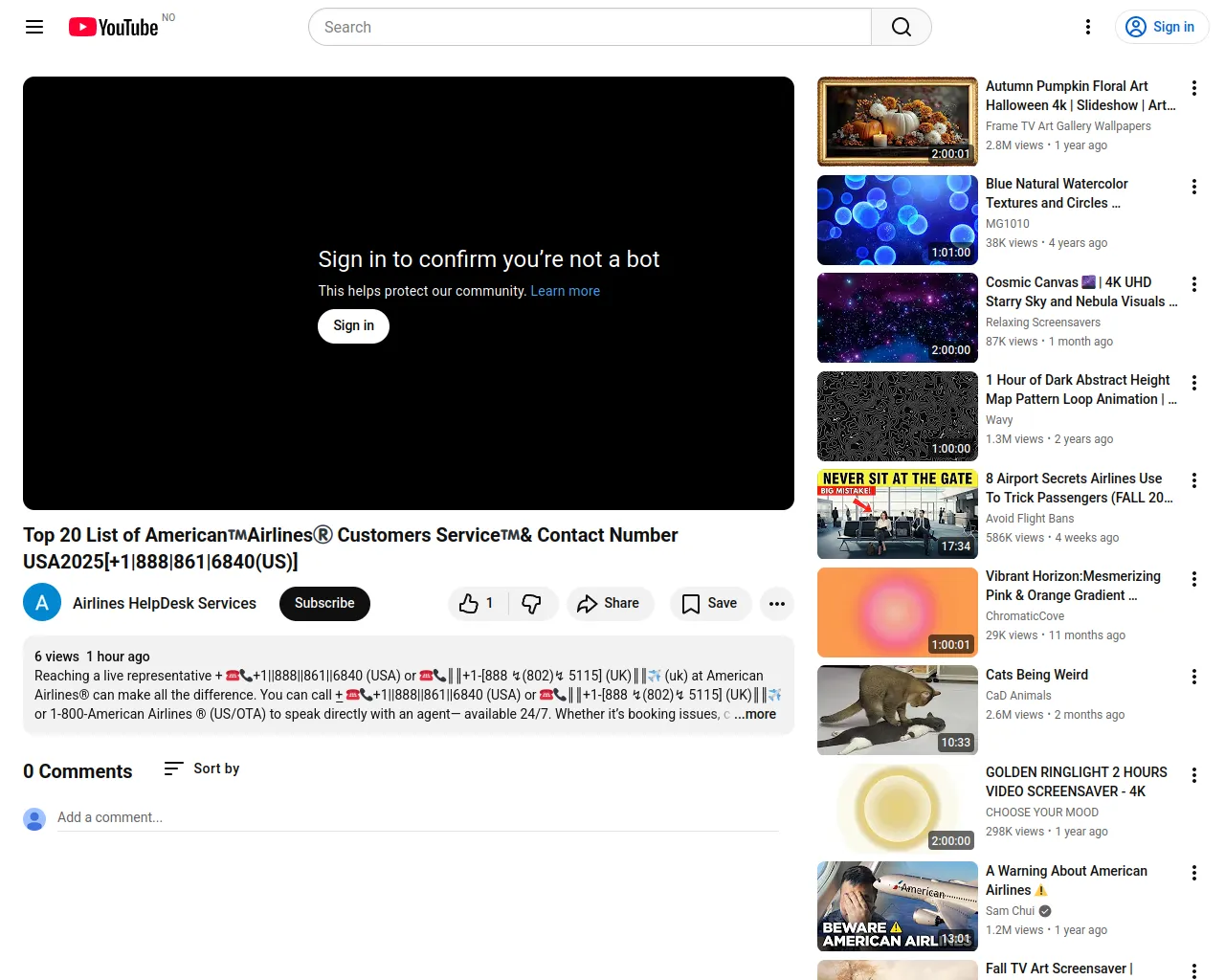The height and width of the screenshot is (980, 1225).
Task: Open options menu for Autumn Pumpkin video
Action: click(1193, 89)
